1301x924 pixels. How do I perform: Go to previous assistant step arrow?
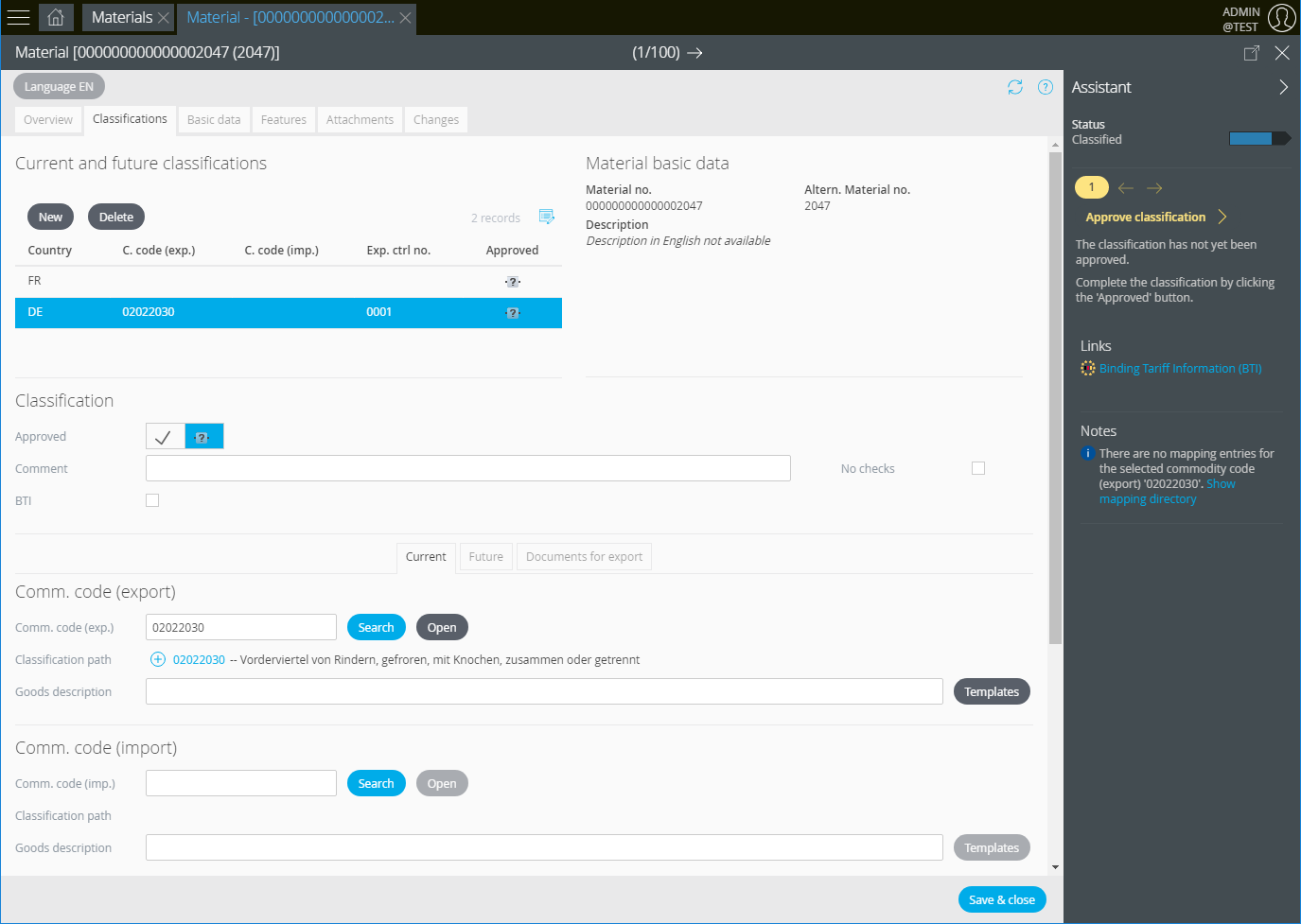[x=1126, y=188]
